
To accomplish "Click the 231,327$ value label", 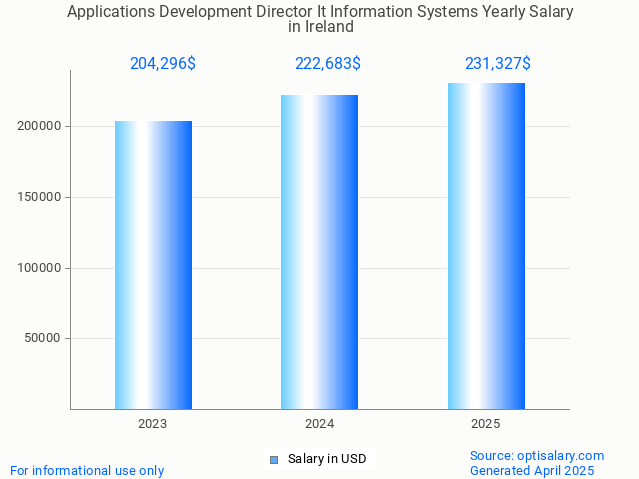I will [497, 63].
